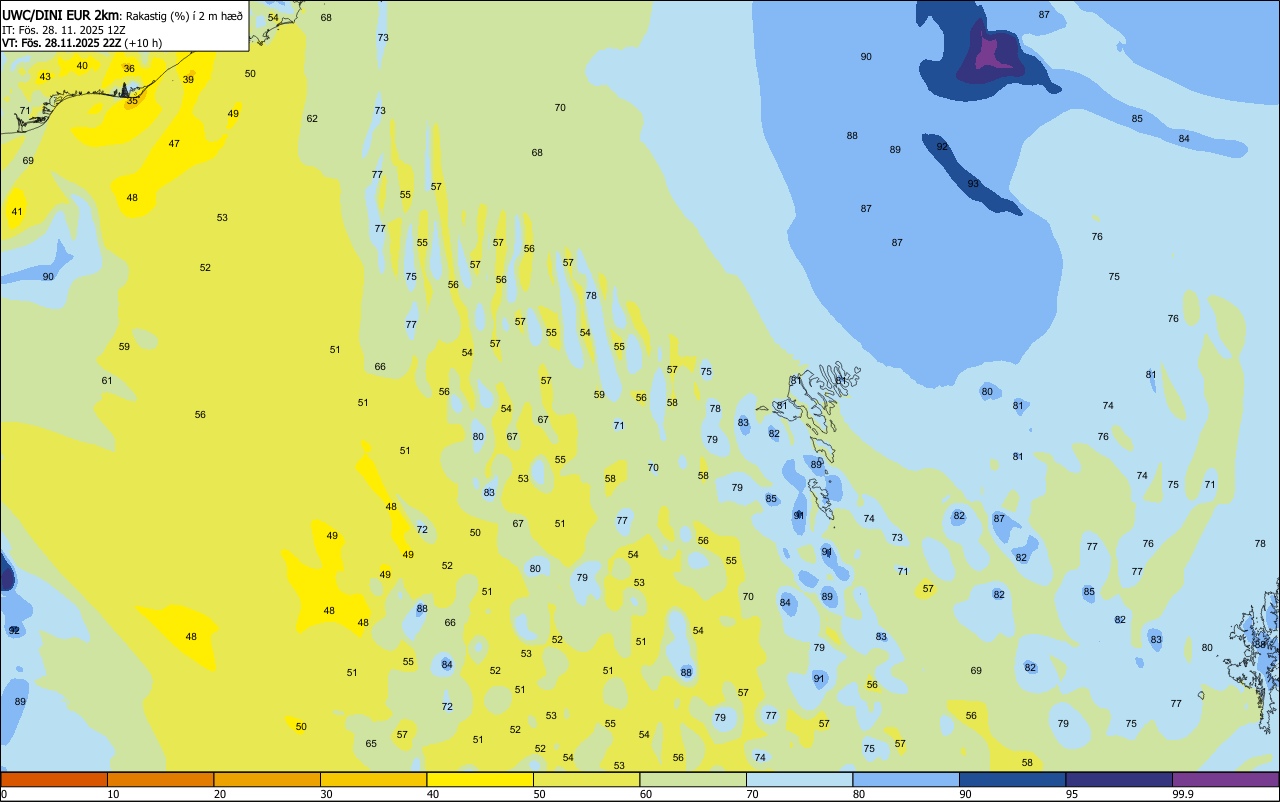Image resolution: width=1280 pixels, height=802 pixels.
Task: Click the '95' legend tick label
Action: [1072, 794]
